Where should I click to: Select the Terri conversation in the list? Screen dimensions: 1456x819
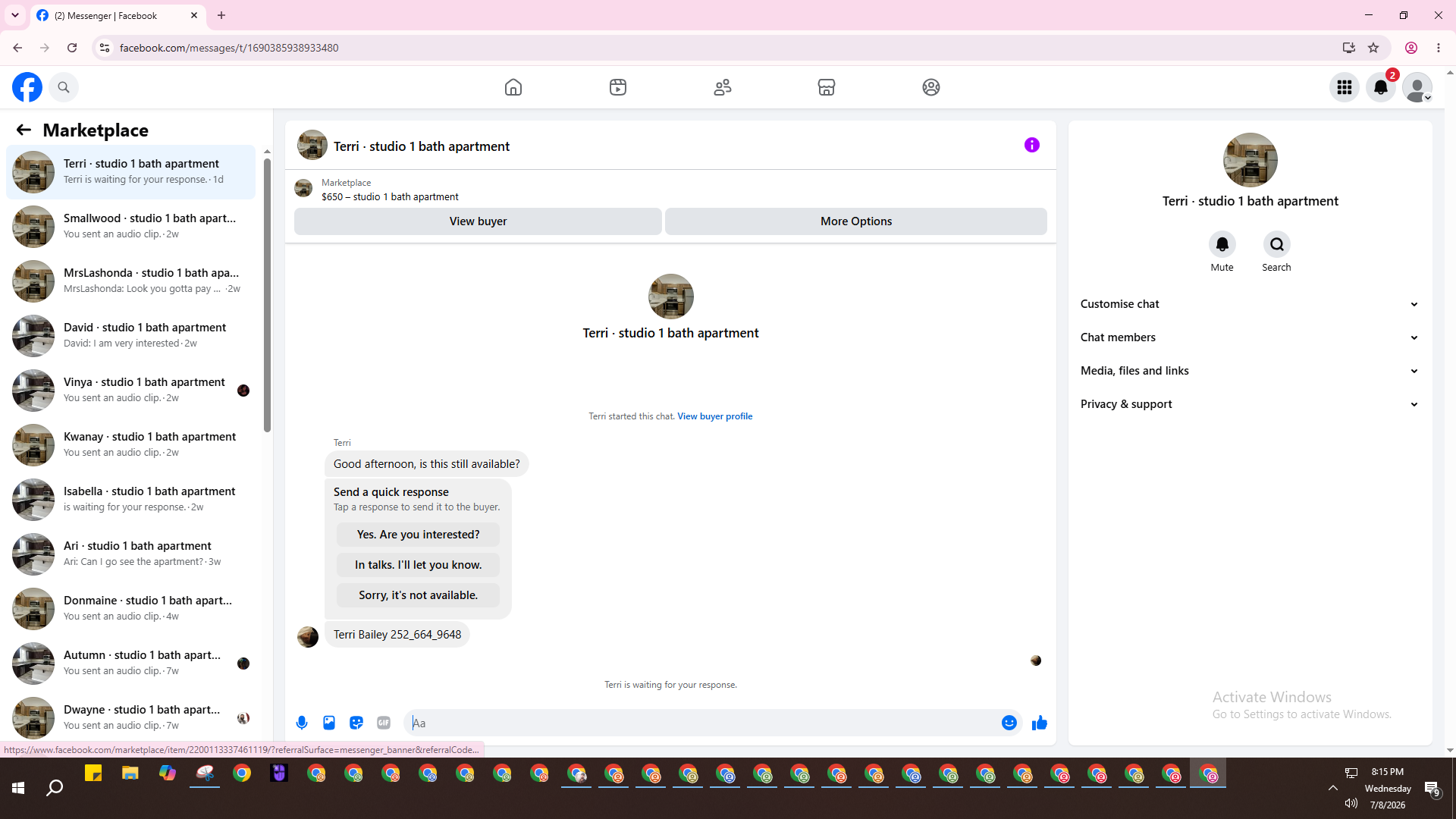point(130,172)
